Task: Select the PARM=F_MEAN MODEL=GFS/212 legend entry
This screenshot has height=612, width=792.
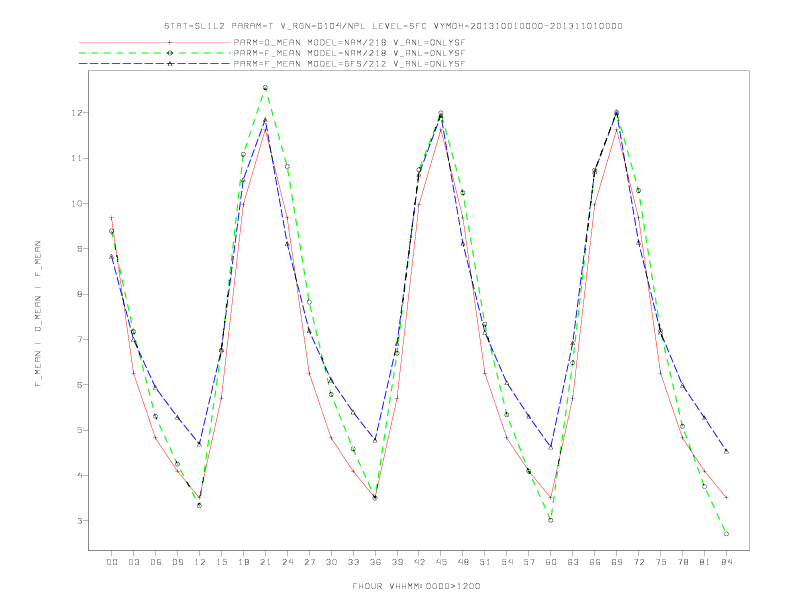Action: 349,64
